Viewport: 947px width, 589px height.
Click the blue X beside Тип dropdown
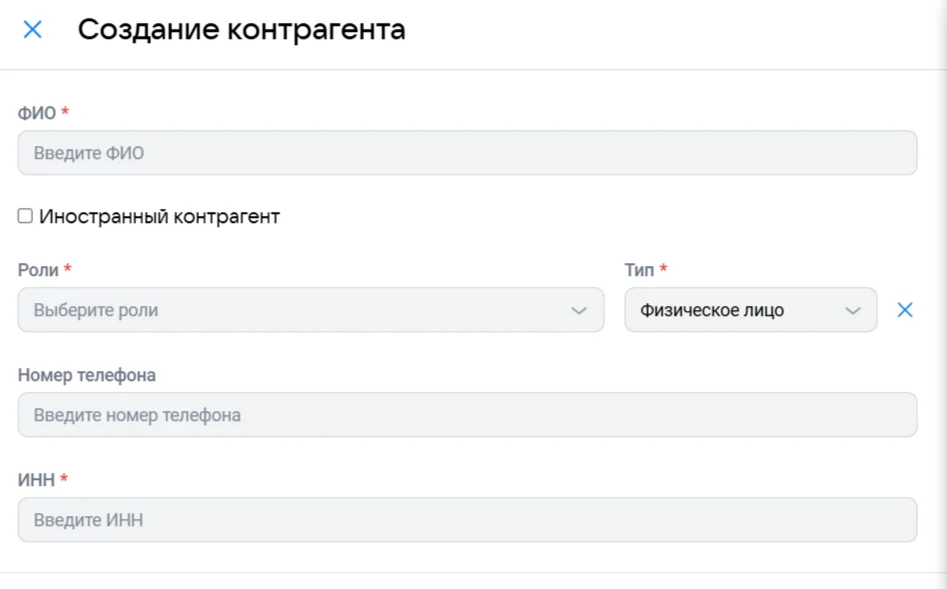tap(905, 310)
